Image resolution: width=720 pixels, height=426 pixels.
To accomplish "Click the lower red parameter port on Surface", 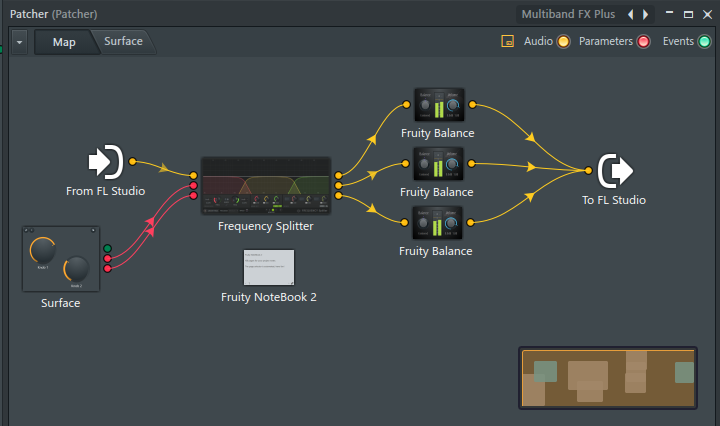I will [107, 269].
